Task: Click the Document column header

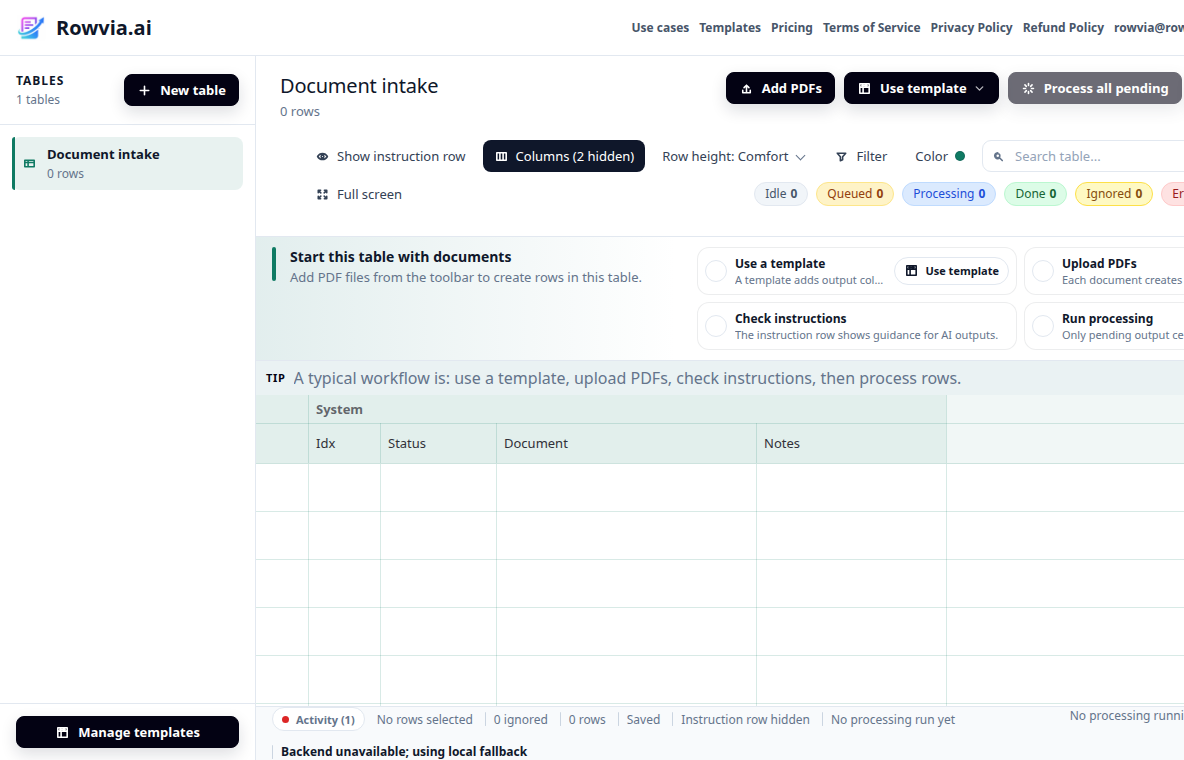Action: 627,443
